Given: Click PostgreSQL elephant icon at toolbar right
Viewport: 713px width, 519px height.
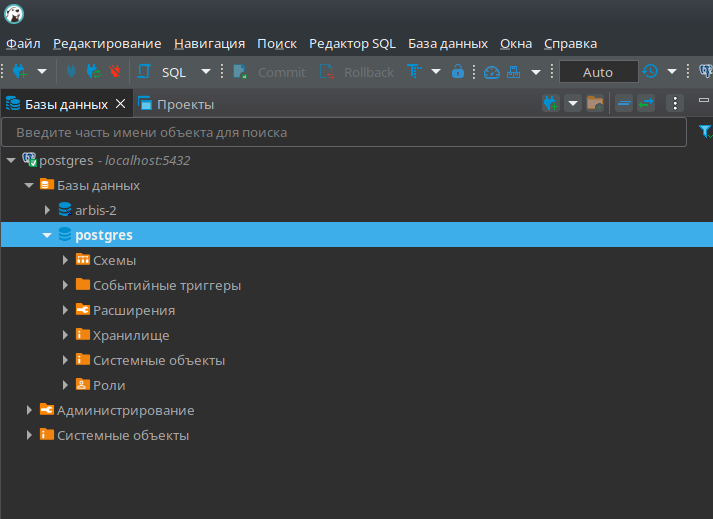Looking at the screenshot, I should (706, 71).
